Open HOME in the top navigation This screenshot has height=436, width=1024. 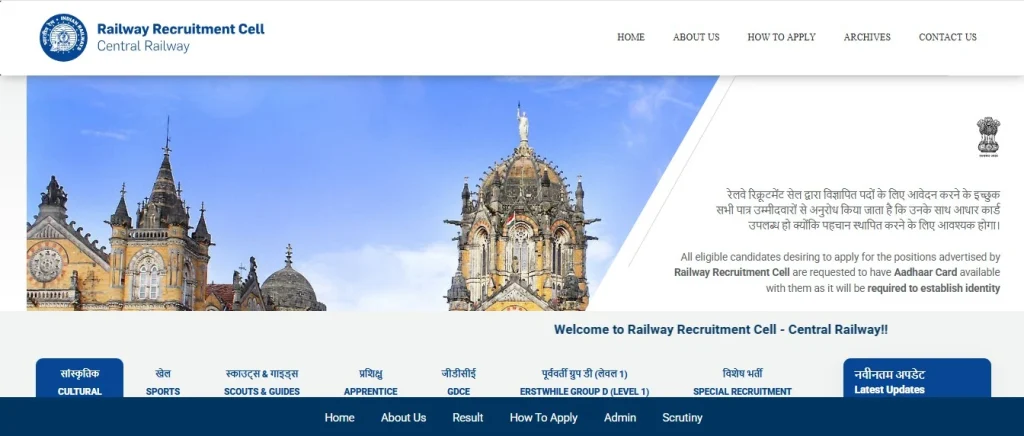tap(630, 37)
